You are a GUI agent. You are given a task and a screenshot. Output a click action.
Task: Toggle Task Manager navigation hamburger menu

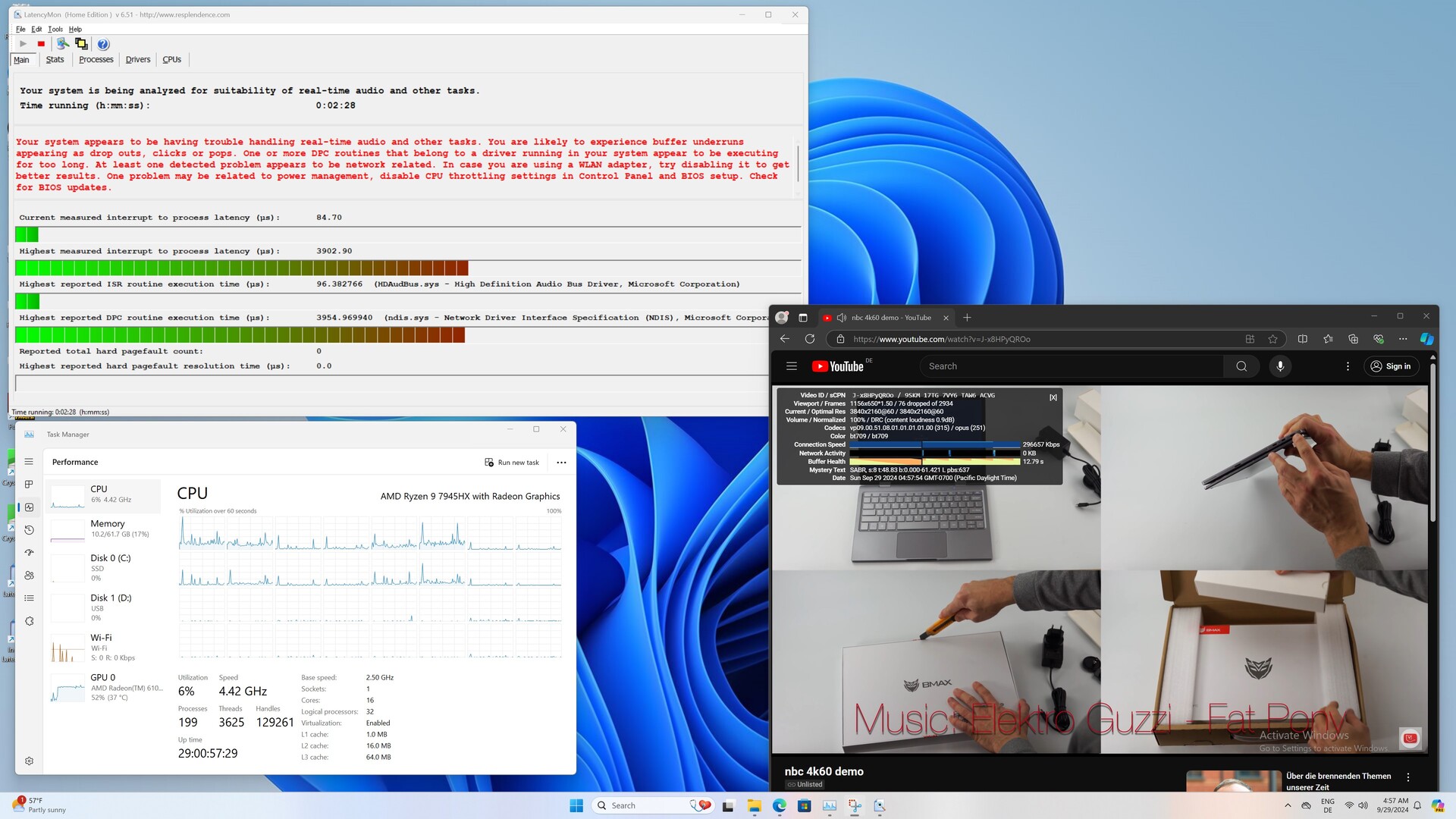(29, 462)
